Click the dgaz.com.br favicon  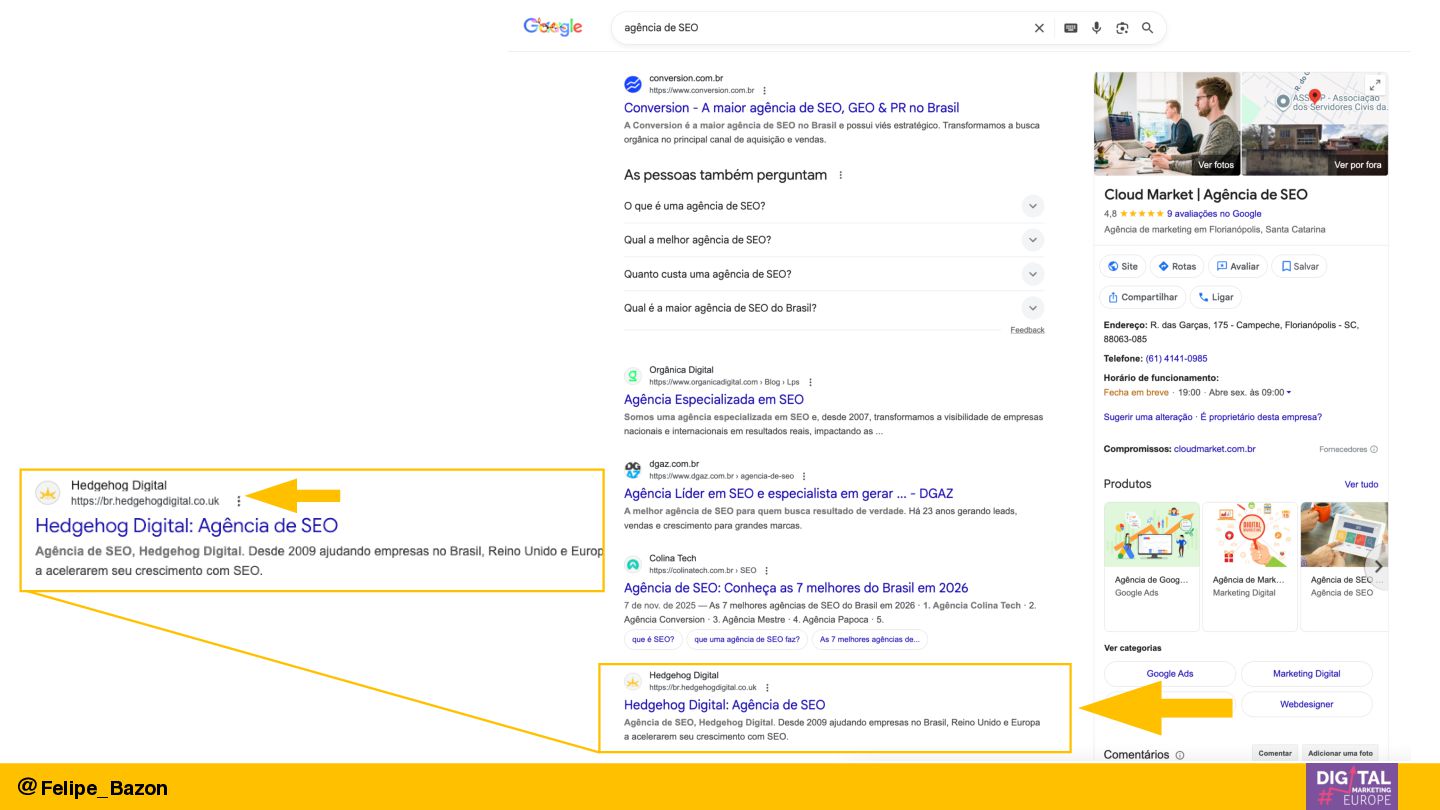point(633,470)
